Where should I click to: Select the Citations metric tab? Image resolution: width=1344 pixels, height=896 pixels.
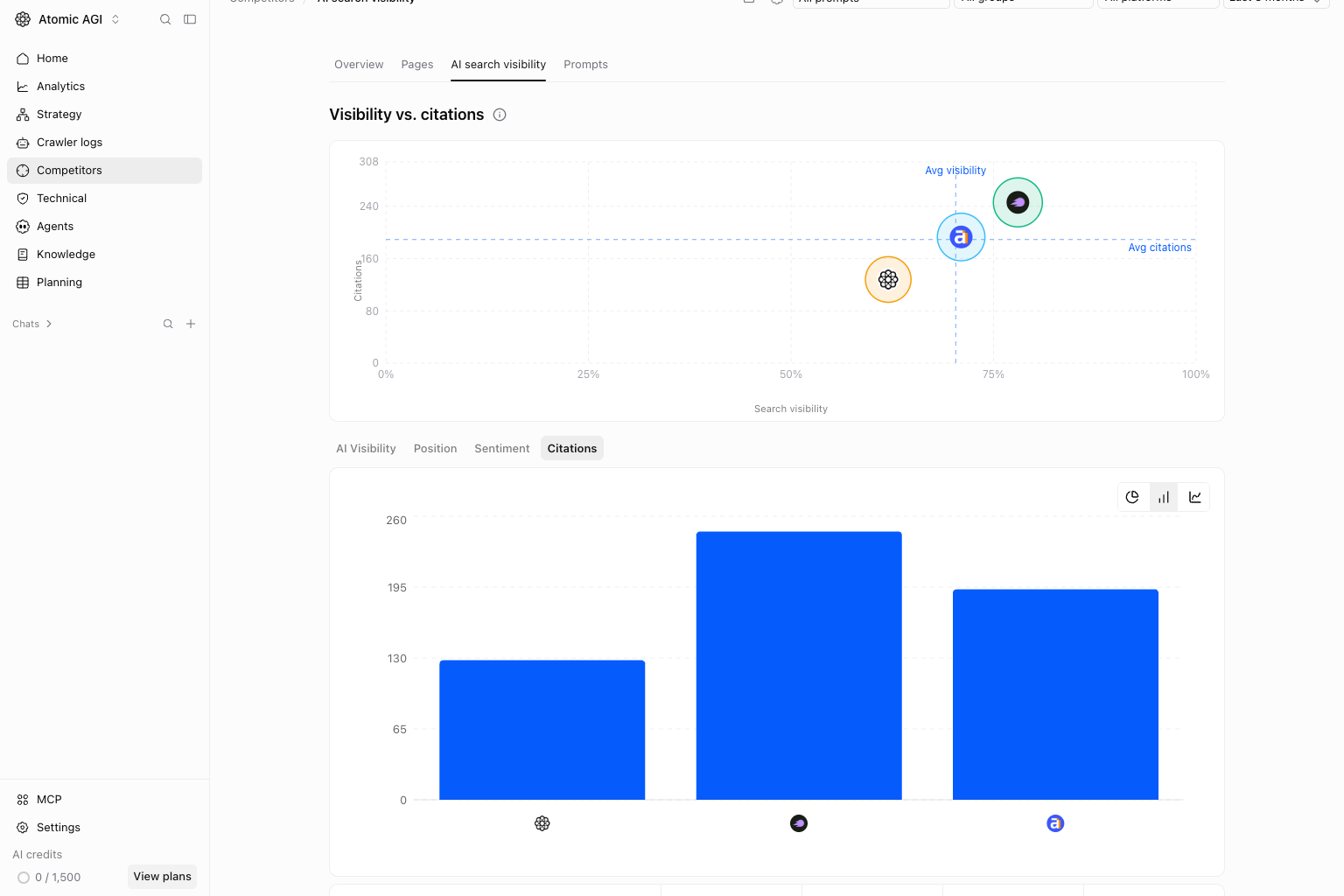(x=572, y=449)
